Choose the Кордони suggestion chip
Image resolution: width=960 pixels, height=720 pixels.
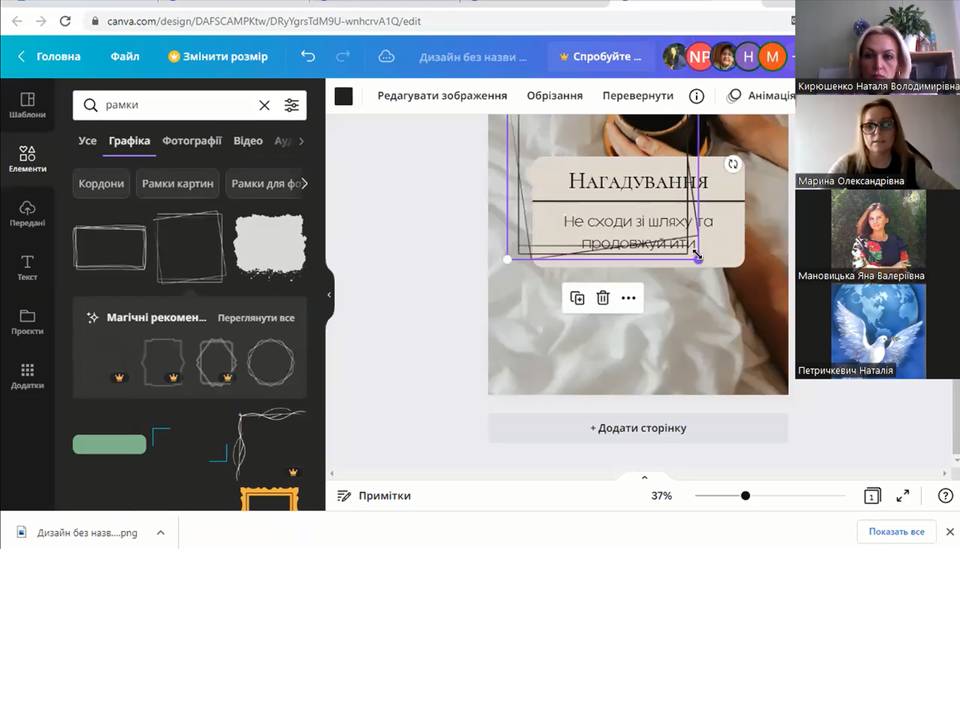pyautogui.click(x=101, y=184)
